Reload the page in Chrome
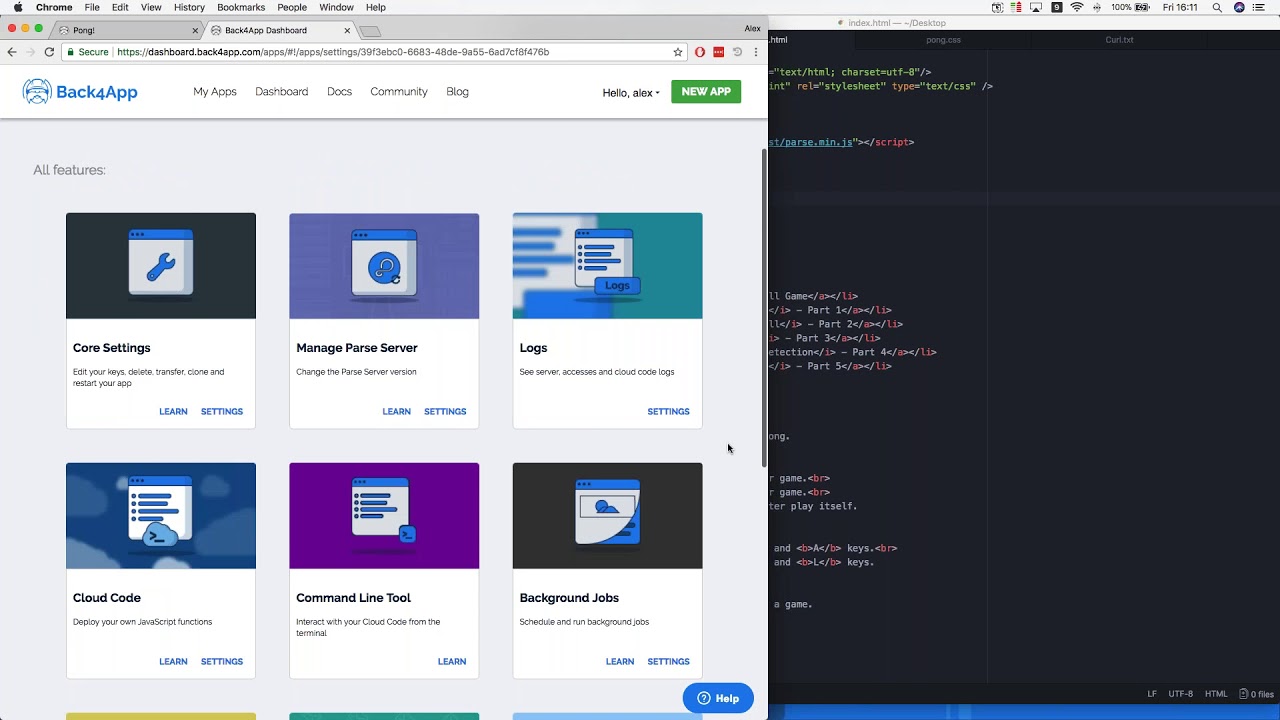The width and height of the screenshot is (1280, 720). (49, 52)
